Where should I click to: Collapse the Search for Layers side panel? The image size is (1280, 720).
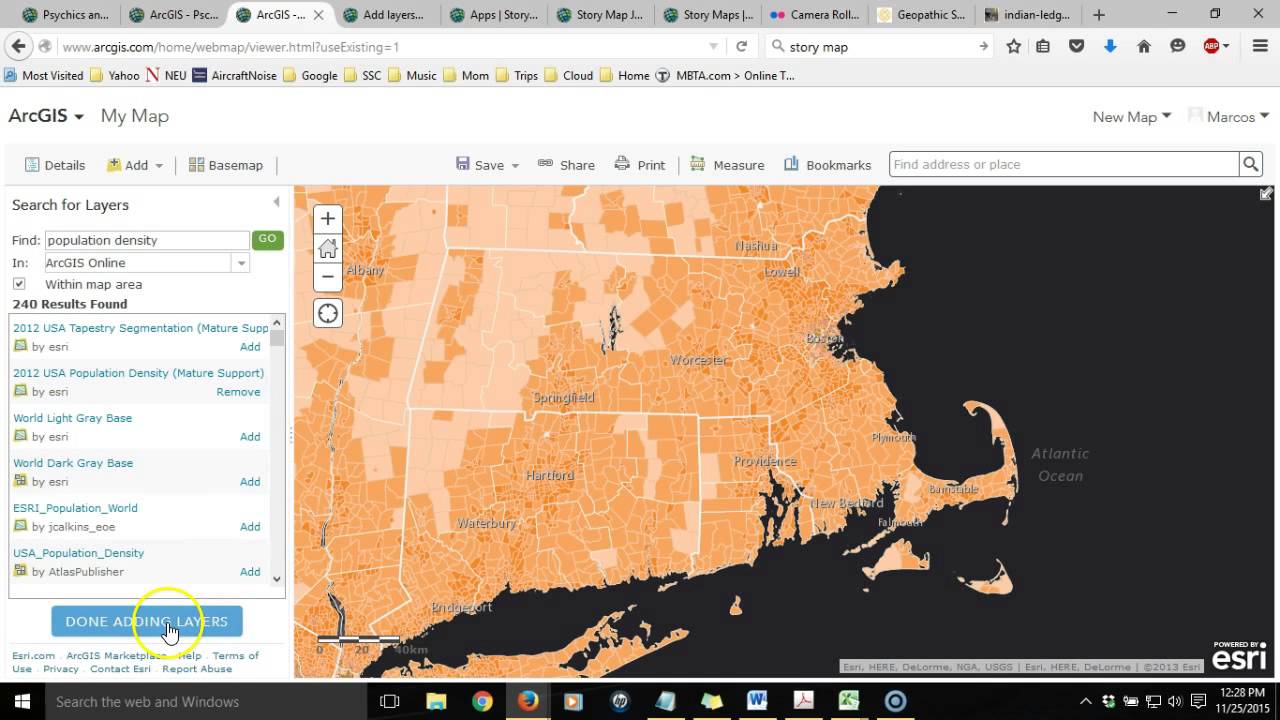pyautogui.click(x=277, y=202)
